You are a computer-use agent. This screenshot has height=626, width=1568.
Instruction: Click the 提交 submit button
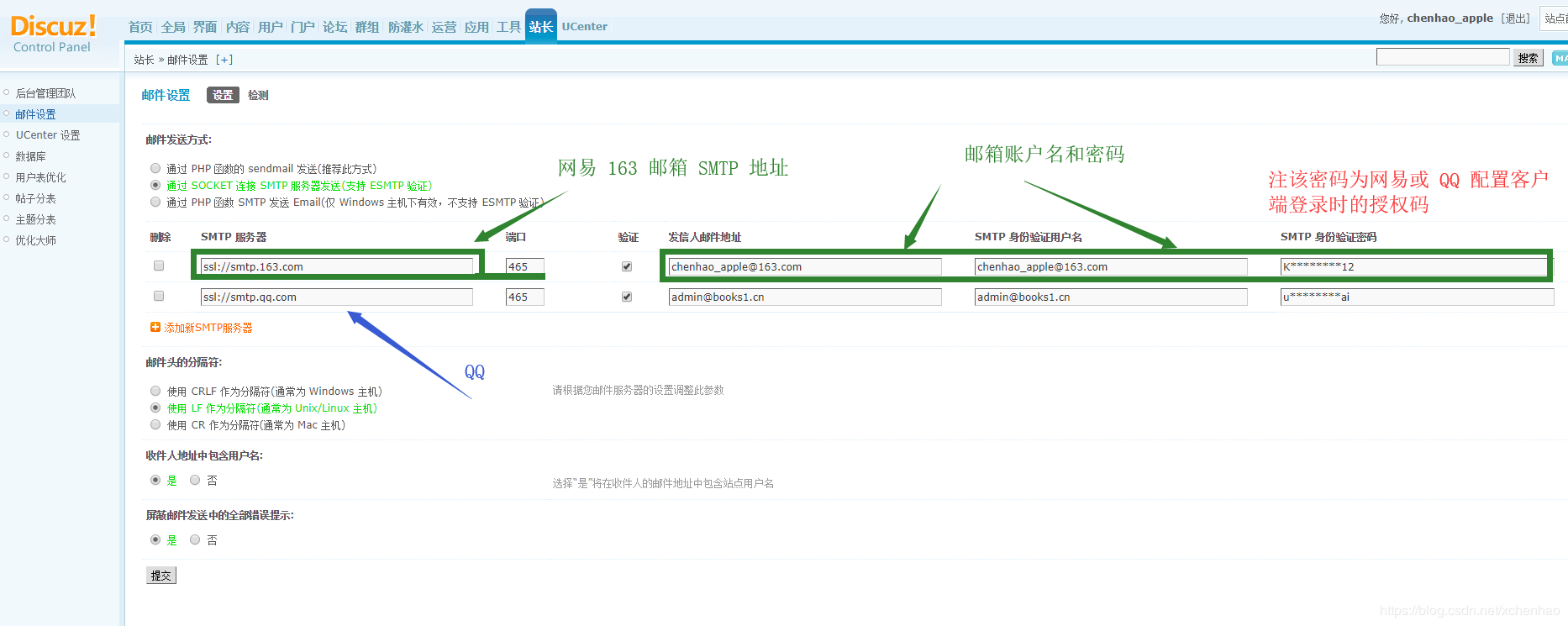click(161, 576)
